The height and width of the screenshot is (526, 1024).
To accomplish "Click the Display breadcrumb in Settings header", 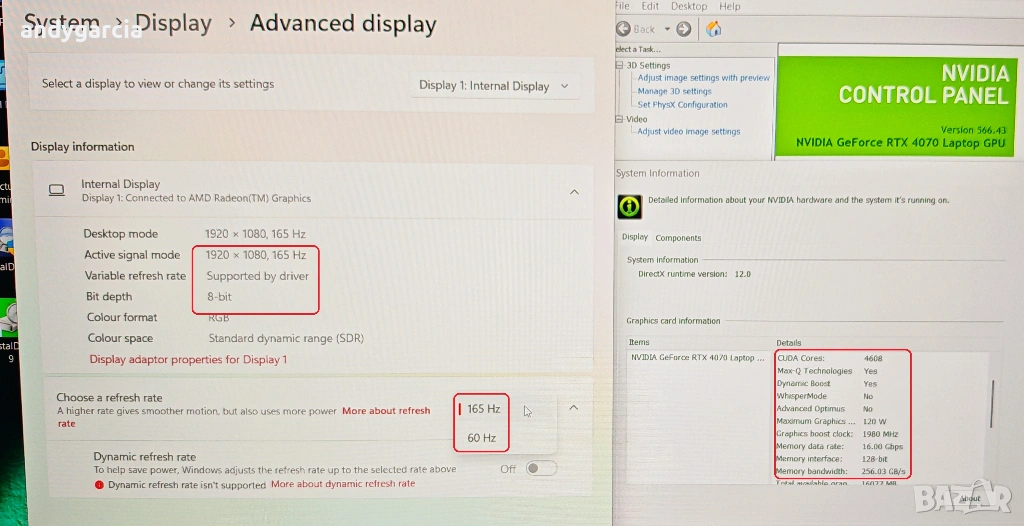I will point(173,24).
